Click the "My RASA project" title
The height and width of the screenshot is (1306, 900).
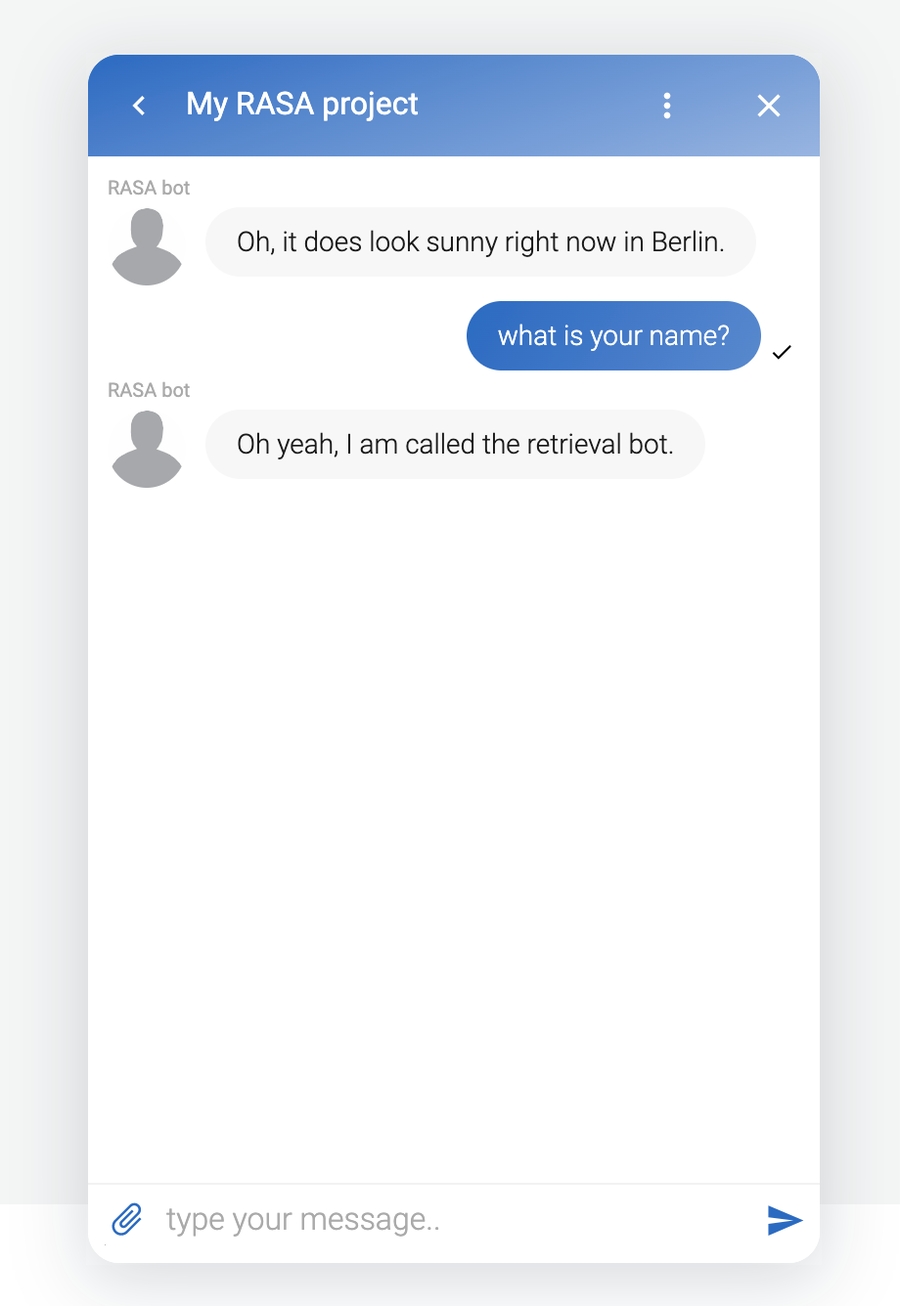[x=302, y=104]
